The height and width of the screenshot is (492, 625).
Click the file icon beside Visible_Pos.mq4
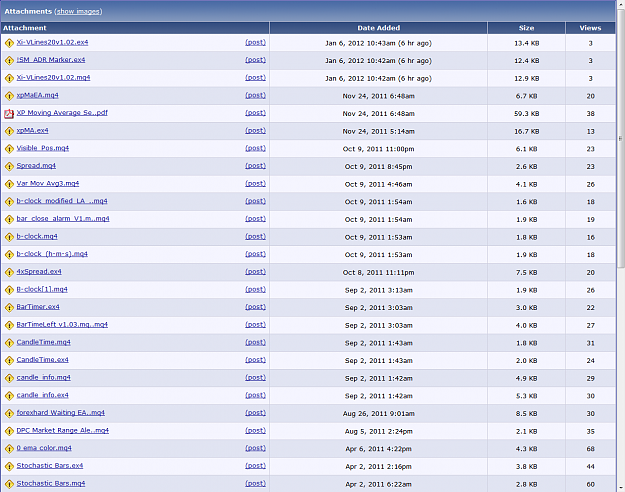(x=9, y=149)
